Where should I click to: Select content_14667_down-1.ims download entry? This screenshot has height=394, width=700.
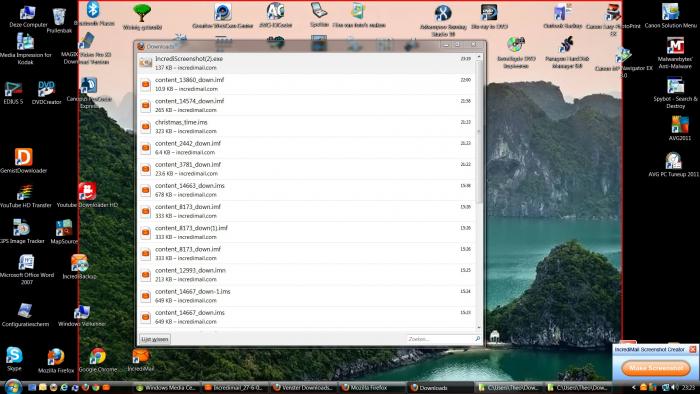306,296
